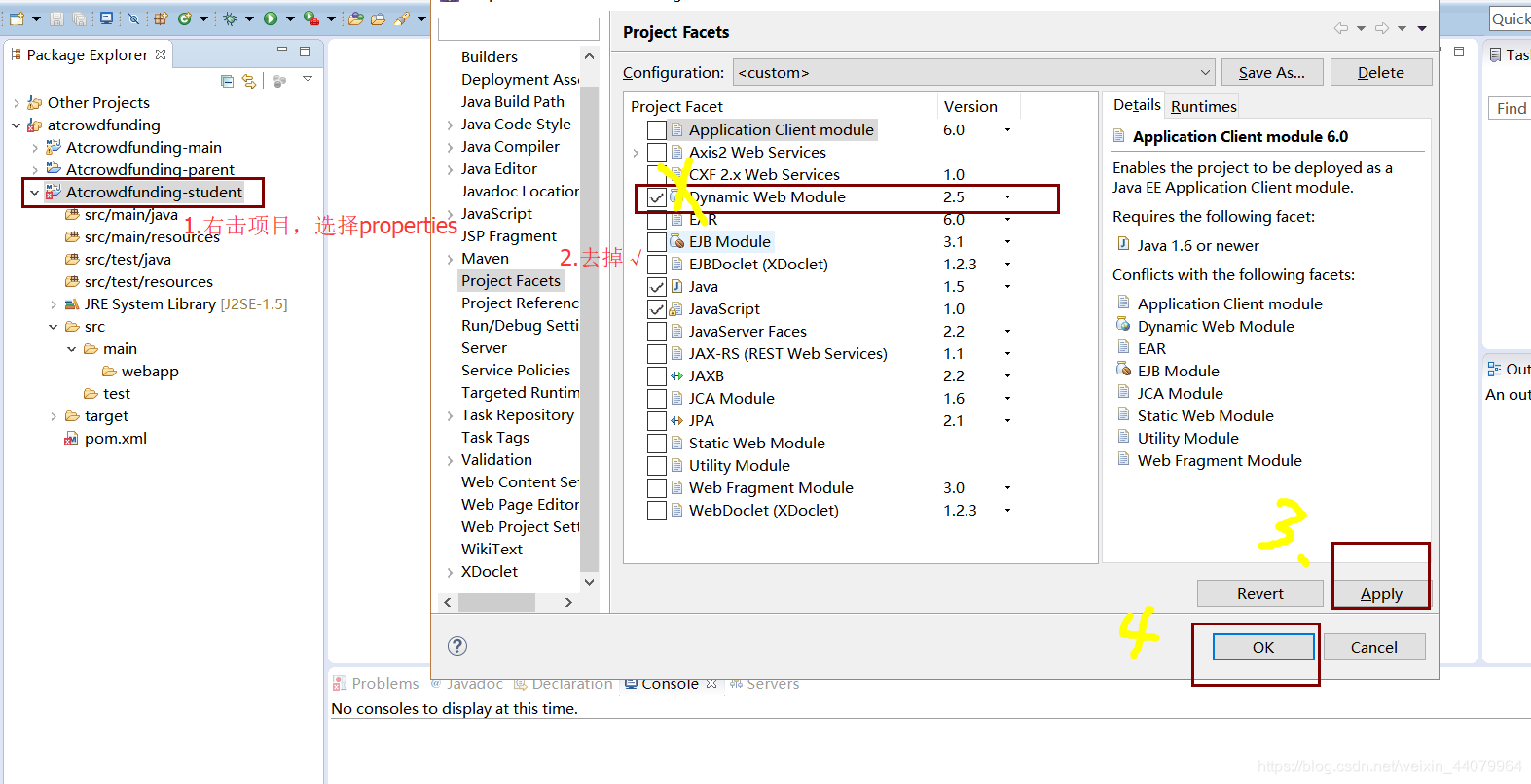Open the Package Explorer view menu
The image size is (1531, 784).
(308, 79)
